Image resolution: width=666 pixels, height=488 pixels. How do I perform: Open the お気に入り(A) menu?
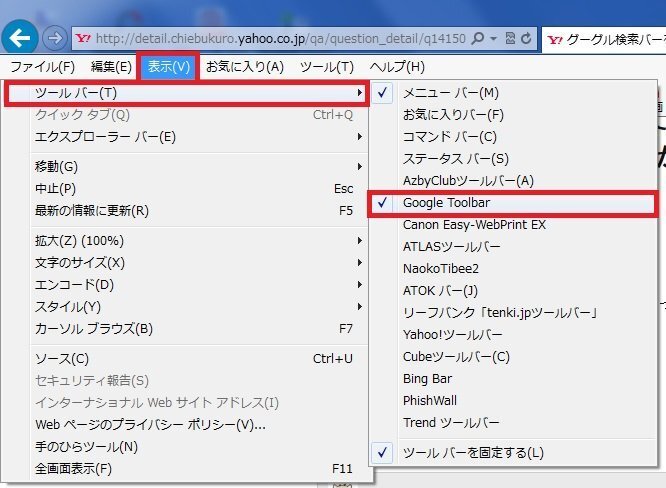coord(245,67)
